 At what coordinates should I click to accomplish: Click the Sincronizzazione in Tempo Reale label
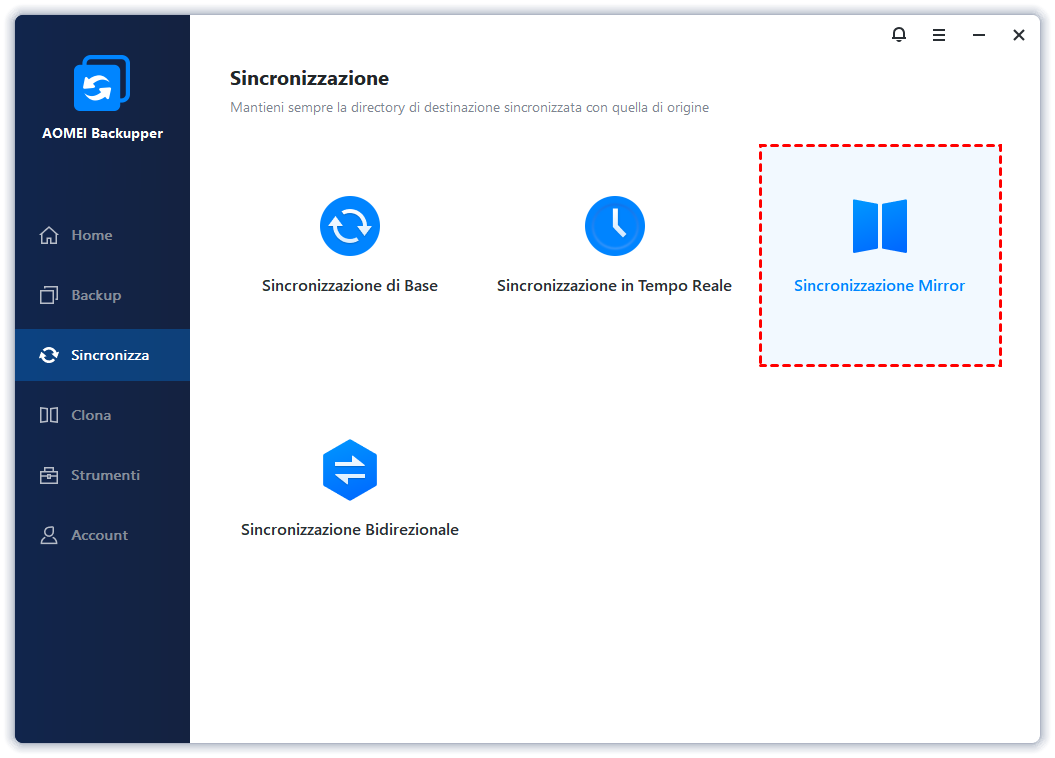[614, 286]
